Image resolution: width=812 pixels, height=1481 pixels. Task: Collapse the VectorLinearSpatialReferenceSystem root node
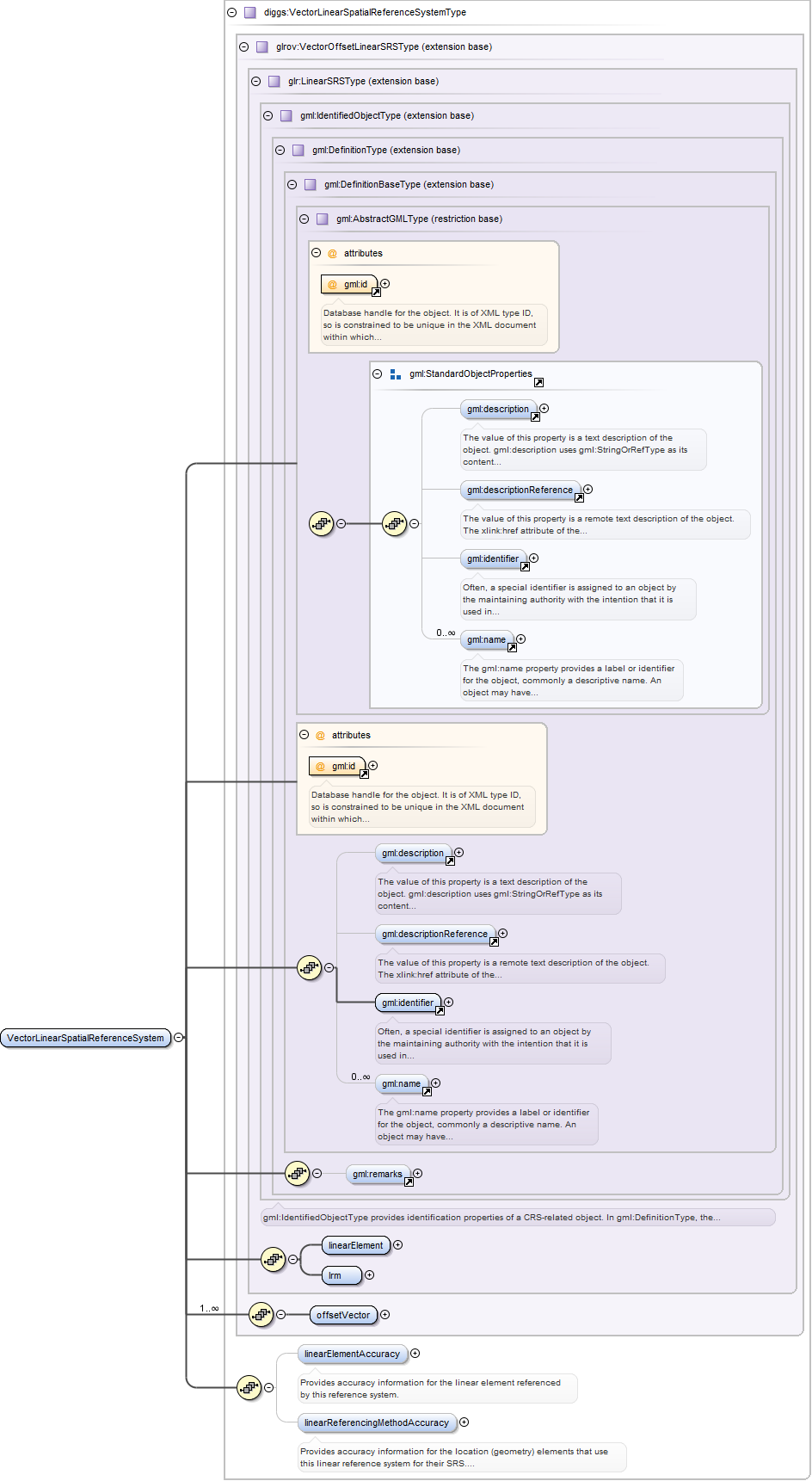178,1038
